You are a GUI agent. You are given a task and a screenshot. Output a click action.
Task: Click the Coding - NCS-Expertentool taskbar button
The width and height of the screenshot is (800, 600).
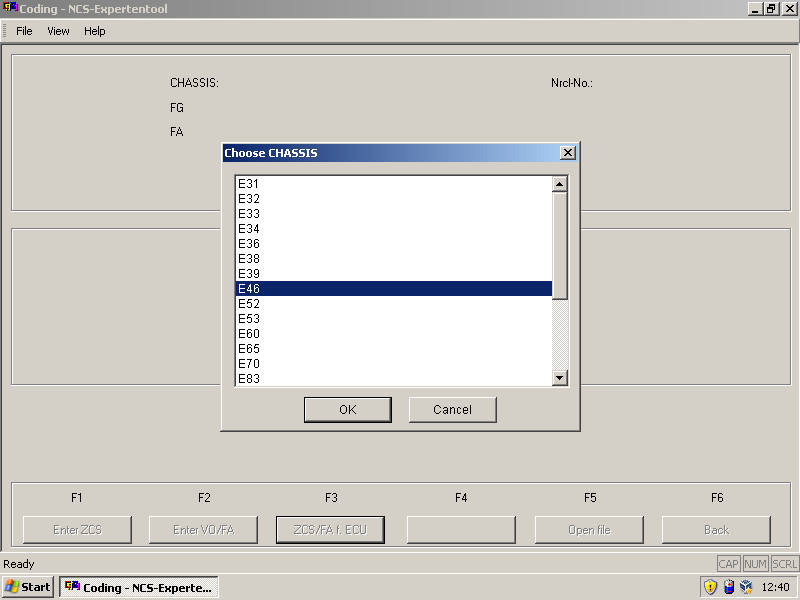[x=139, y=587]
